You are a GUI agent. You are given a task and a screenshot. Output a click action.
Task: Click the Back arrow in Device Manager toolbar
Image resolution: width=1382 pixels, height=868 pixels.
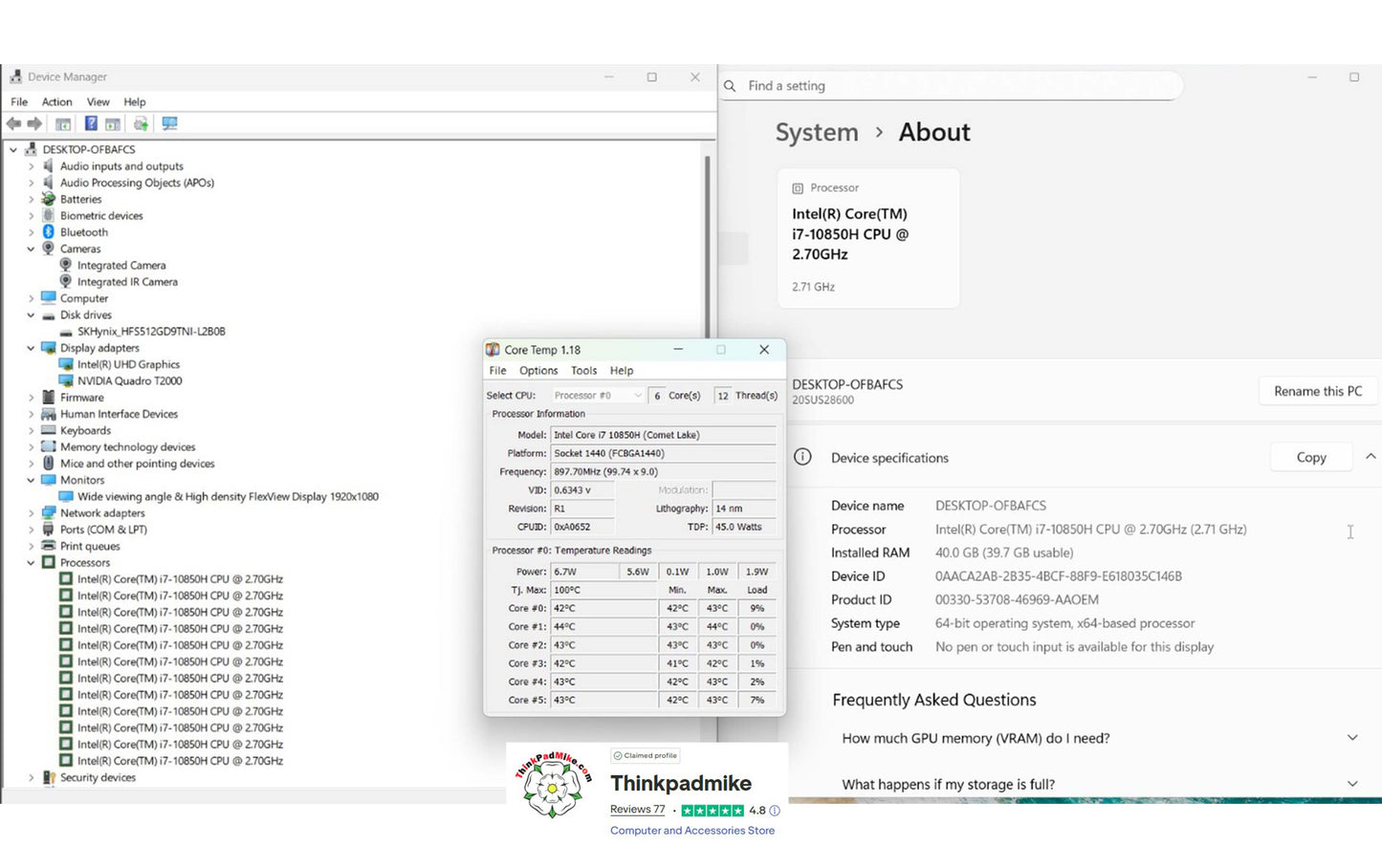(13, 123)
